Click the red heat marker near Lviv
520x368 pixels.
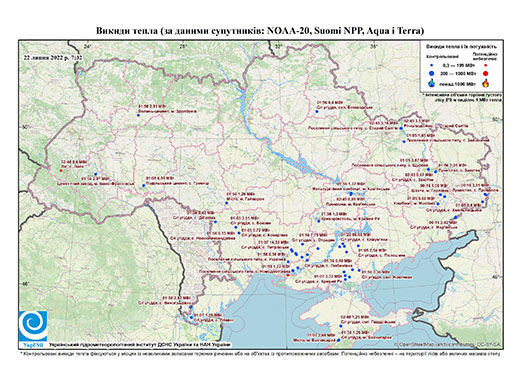[x=61, y=171]
